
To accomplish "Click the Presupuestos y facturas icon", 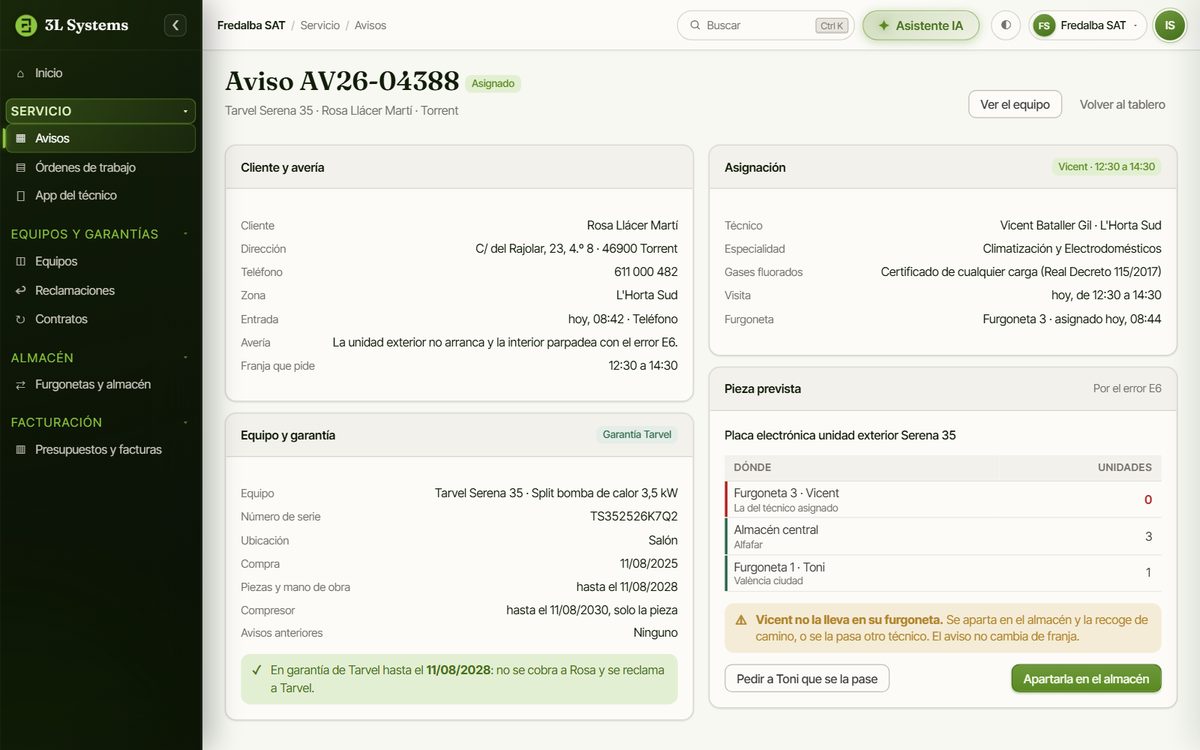I will coord(21,450).
